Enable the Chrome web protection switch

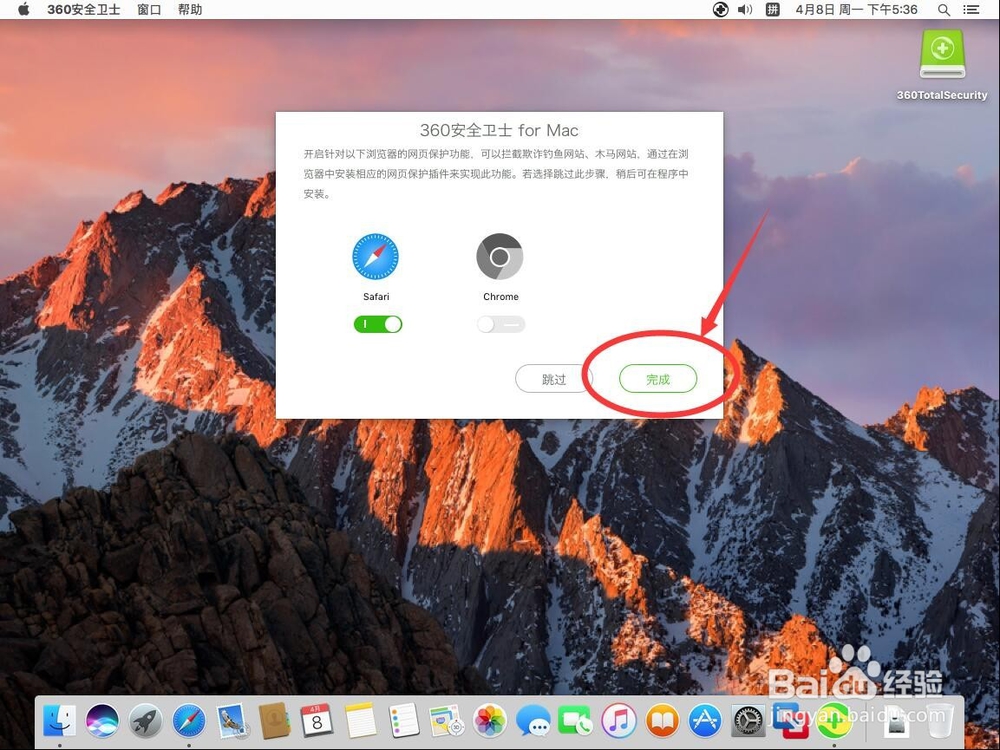click(x=501, y=324)
